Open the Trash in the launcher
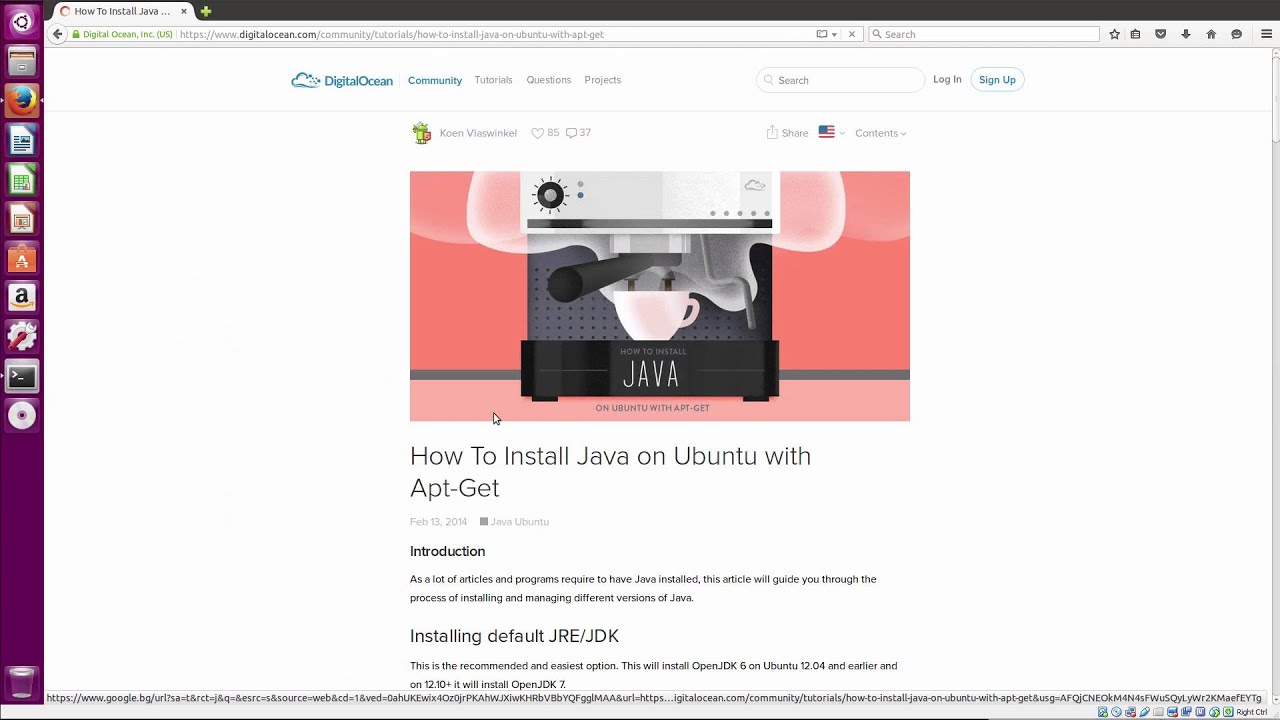Viewport: 1280px width, 720px height. pos(21,682)
